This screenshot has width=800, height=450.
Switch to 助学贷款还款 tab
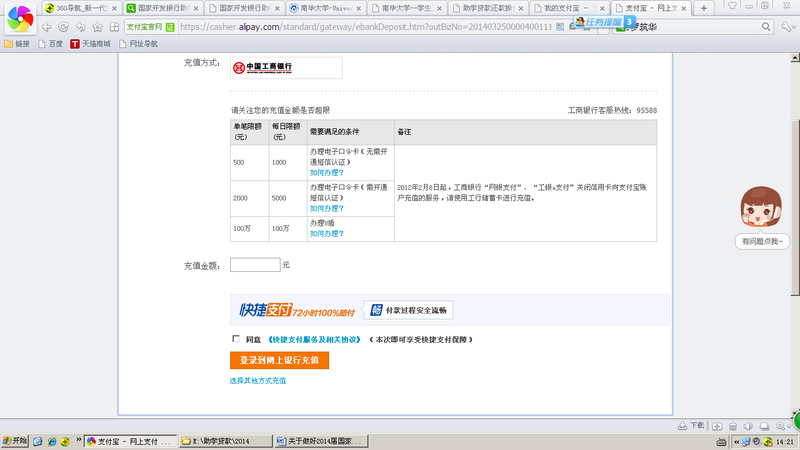(x=488, y=8)
